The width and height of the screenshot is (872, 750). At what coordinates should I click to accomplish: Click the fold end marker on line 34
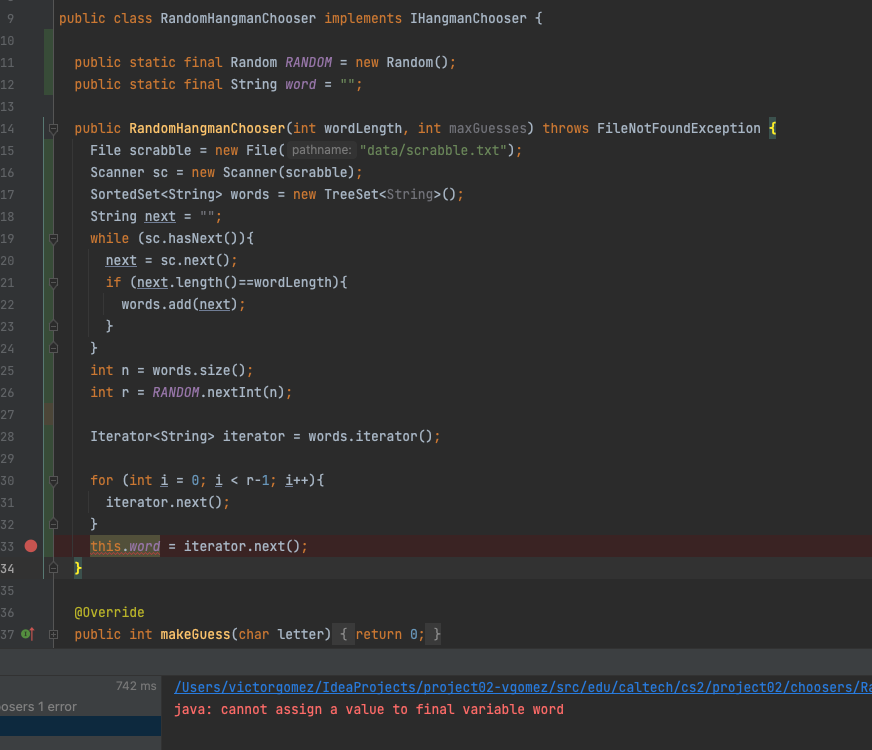pyautogui.click(x=53, y=568)
